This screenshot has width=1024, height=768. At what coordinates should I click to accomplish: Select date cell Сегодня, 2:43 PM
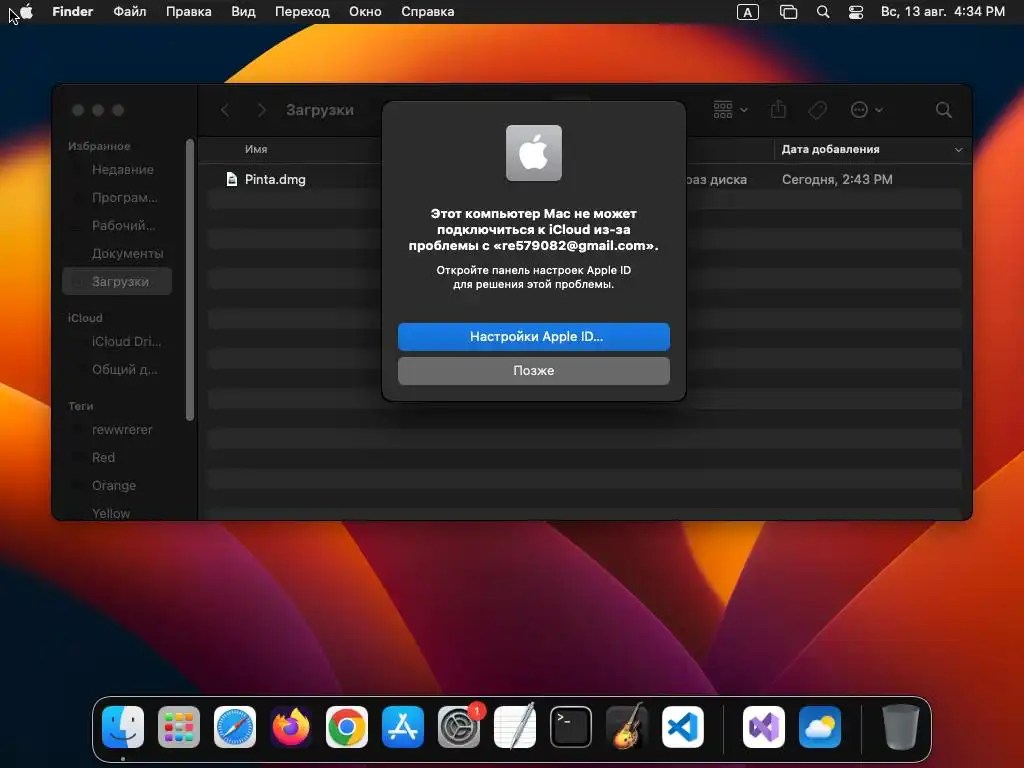(837, 179)
